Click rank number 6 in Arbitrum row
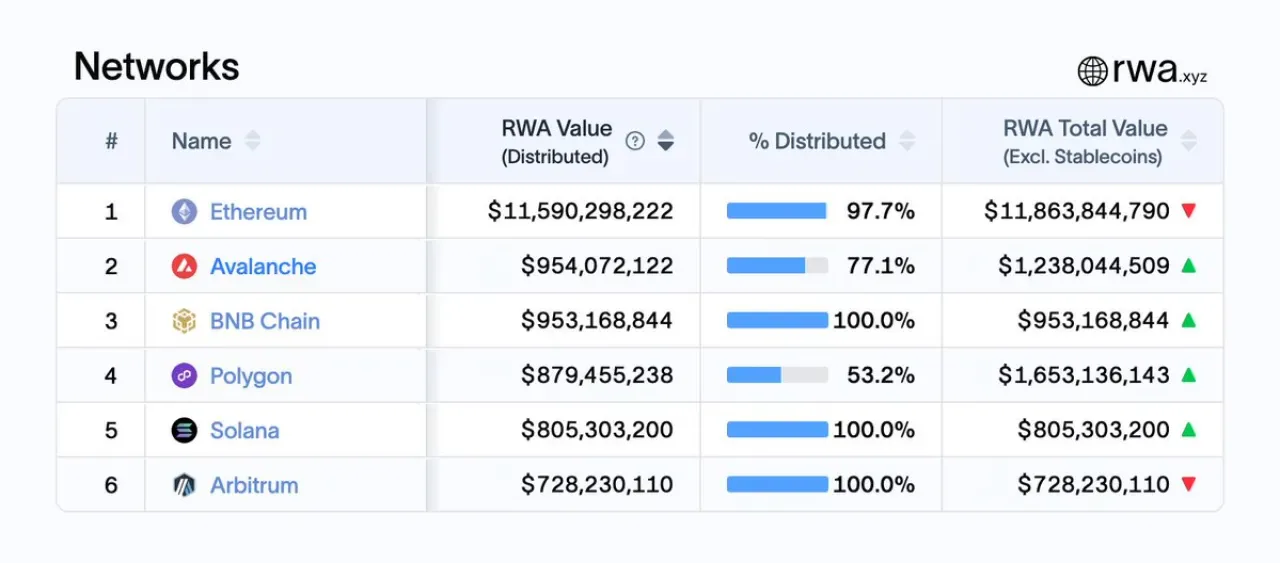This screenshot has height=563, width=1280. [111, 485]
